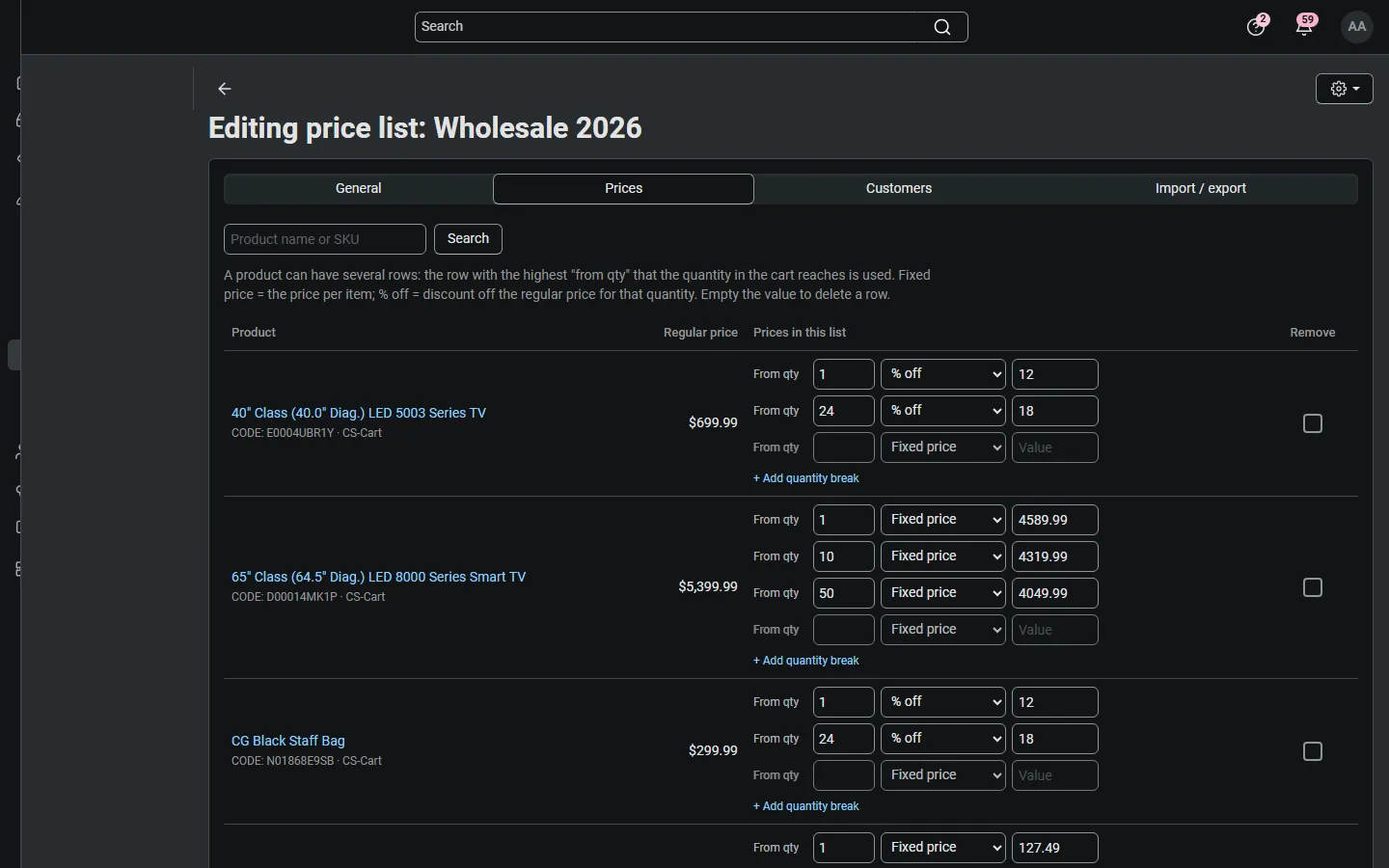Click the empty Value field in the 65" TV row
1389x868 pixels.
(x=1055, y=630)
